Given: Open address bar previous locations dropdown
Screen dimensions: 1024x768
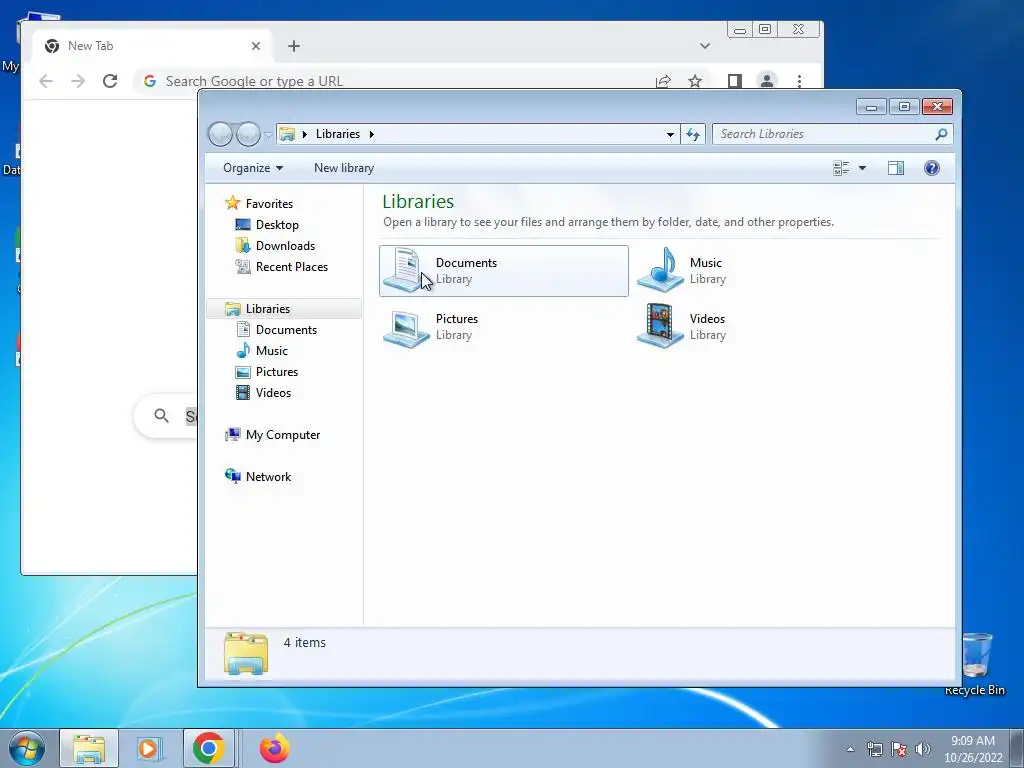Looking at the screenshot, I should [x=670, y=135].
